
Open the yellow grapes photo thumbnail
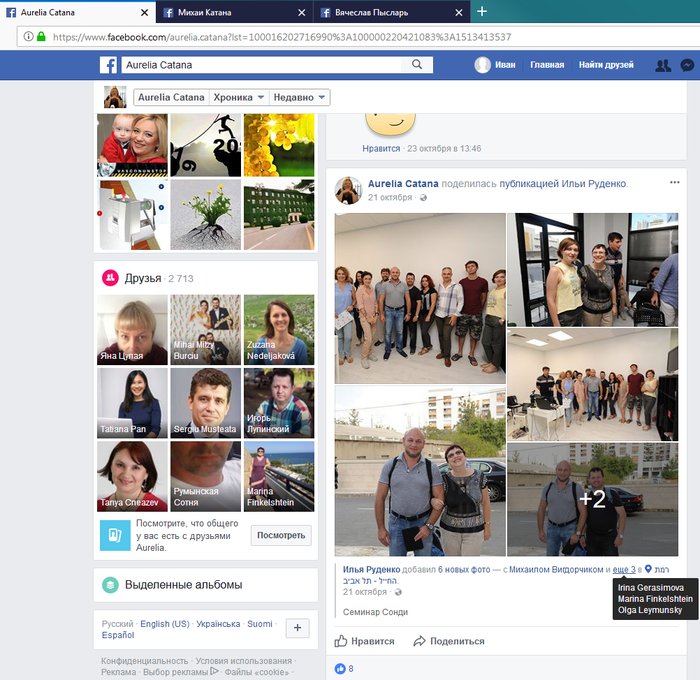(279, 145)
